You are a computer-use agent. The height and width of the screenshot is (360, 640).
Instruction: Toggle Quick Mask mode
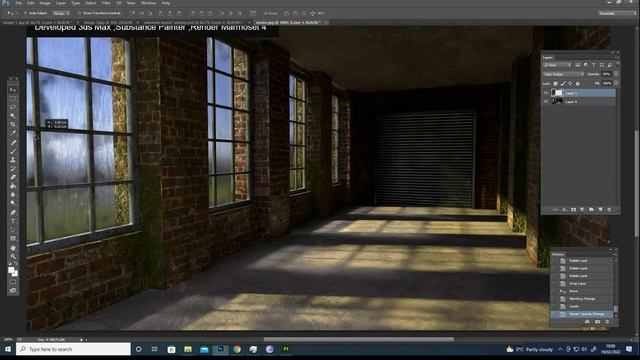coord(13,282)
